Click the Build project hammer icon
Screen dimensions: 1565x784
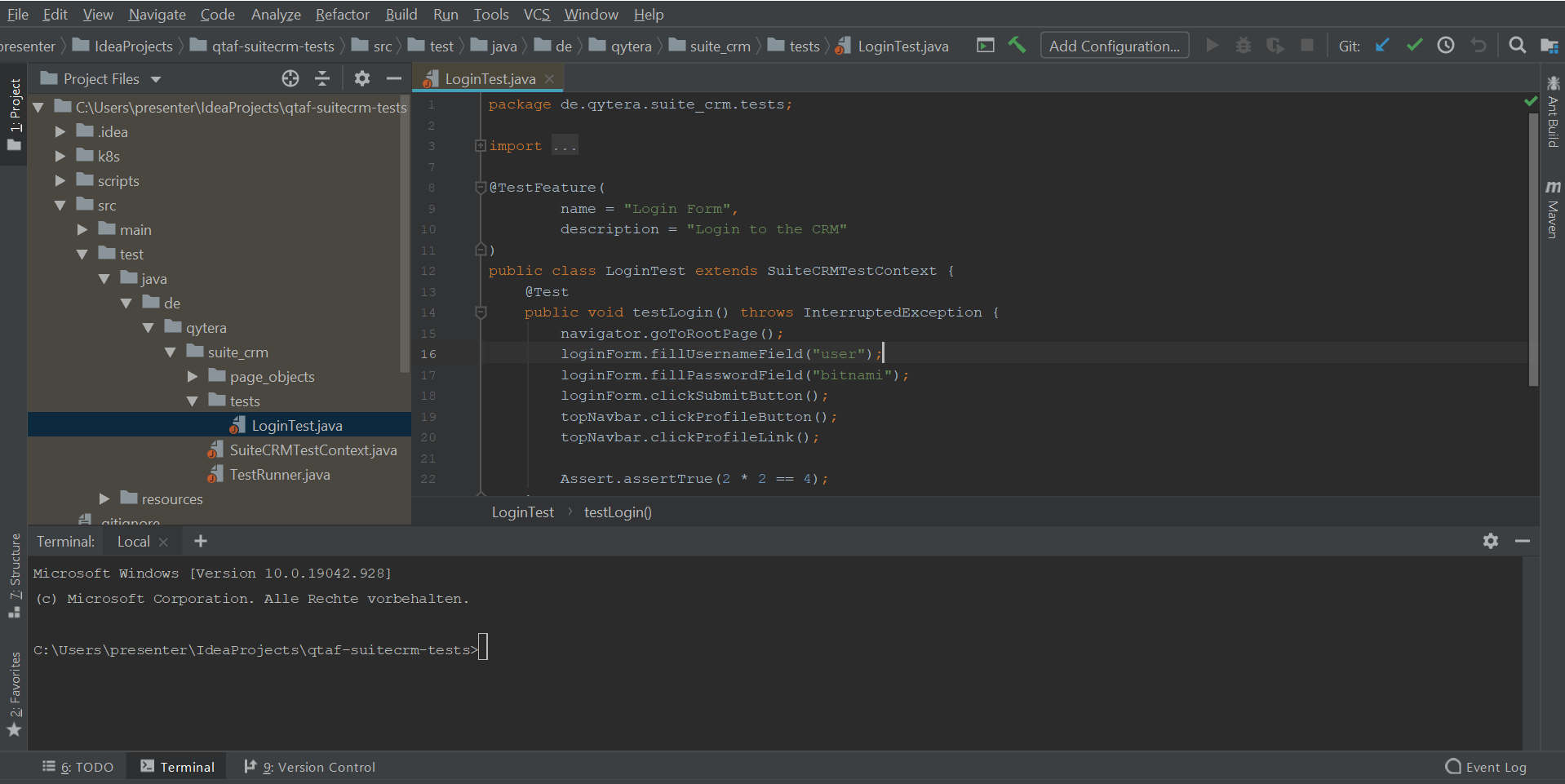point(1017,46)
